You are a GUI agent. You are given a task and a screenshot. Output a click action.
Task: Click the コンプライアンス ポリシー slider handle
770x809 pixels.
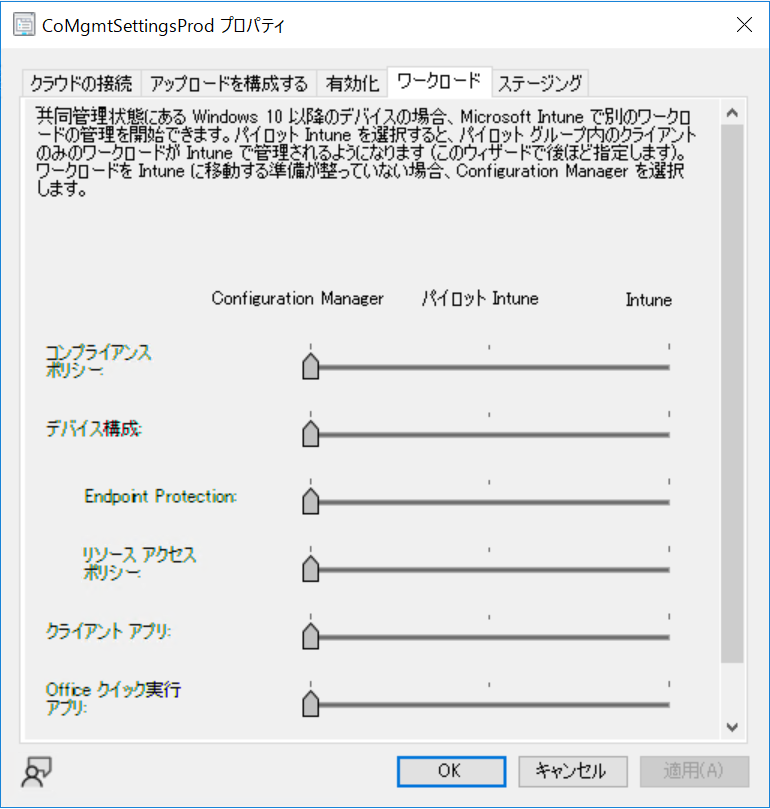[x=311, y=367]
